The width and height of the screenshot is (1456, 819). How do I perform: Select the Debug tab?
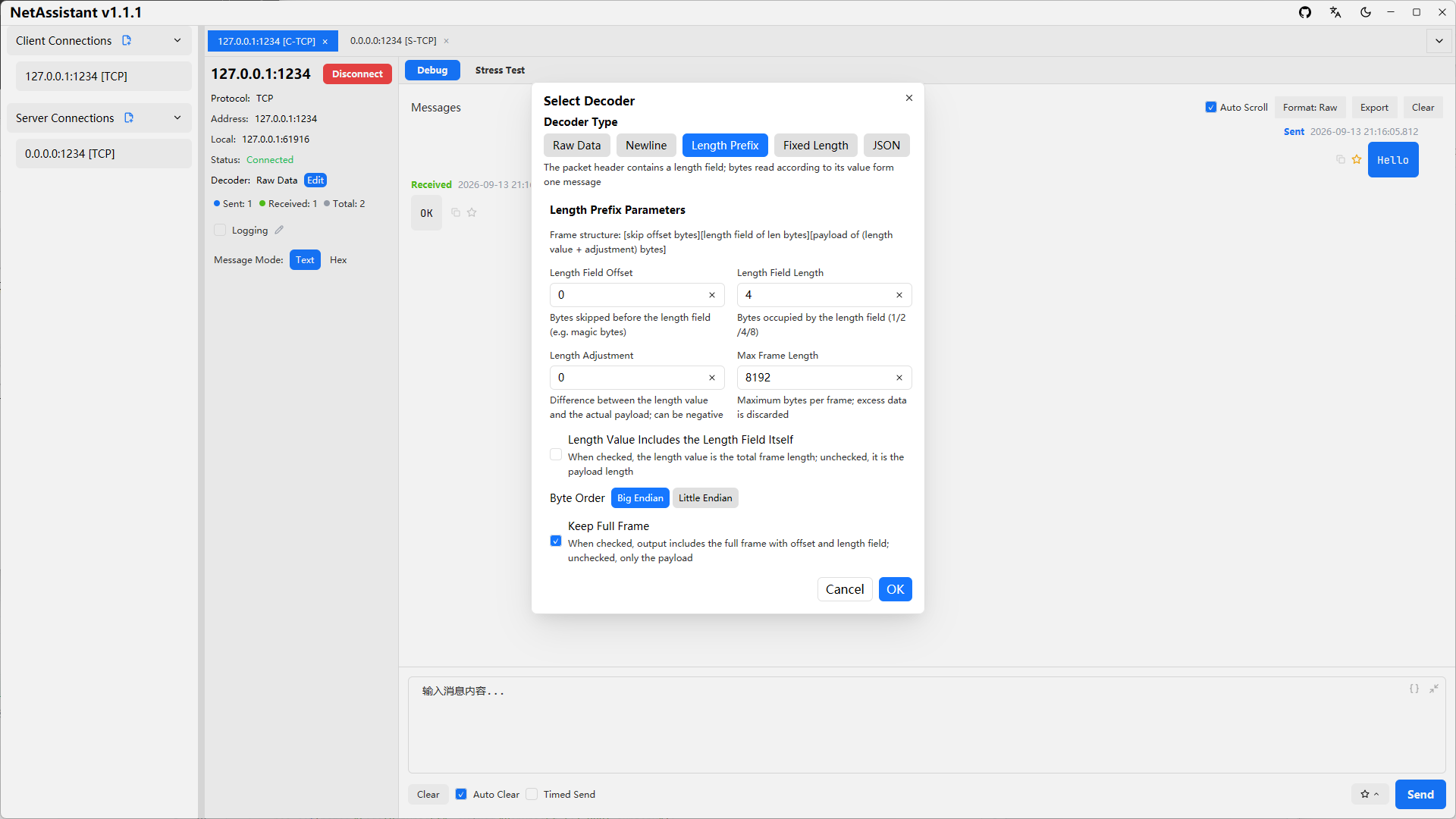click(x=432, y=70)
